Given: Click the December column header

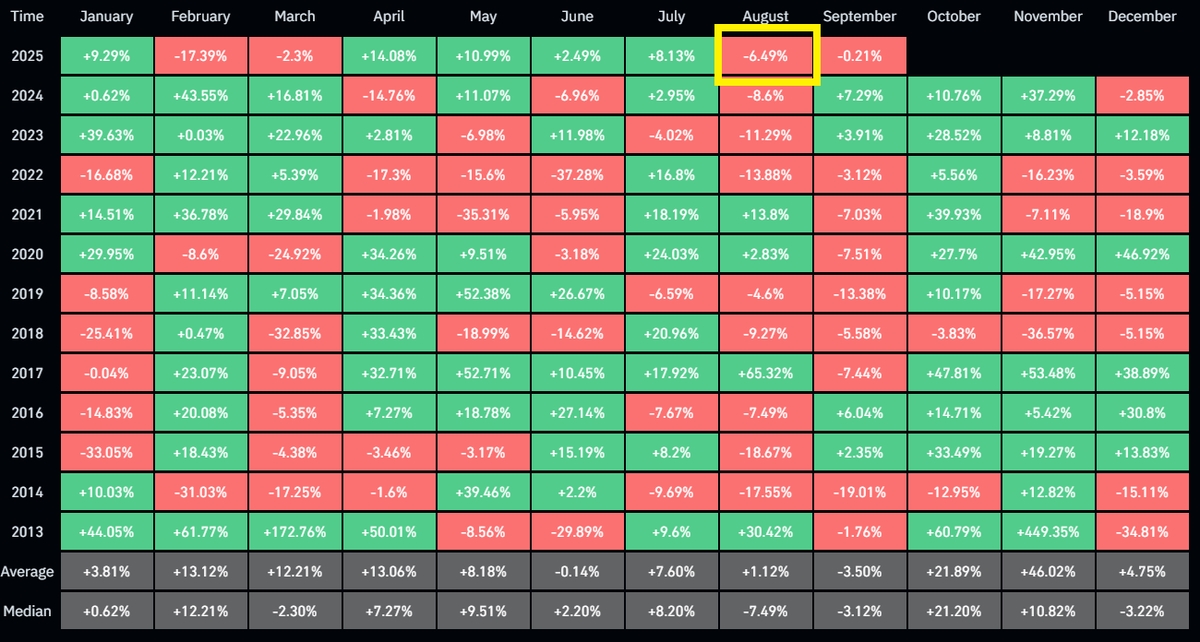Looking at the screenshot, I should pyautogui.click(x=1142, y=16).
